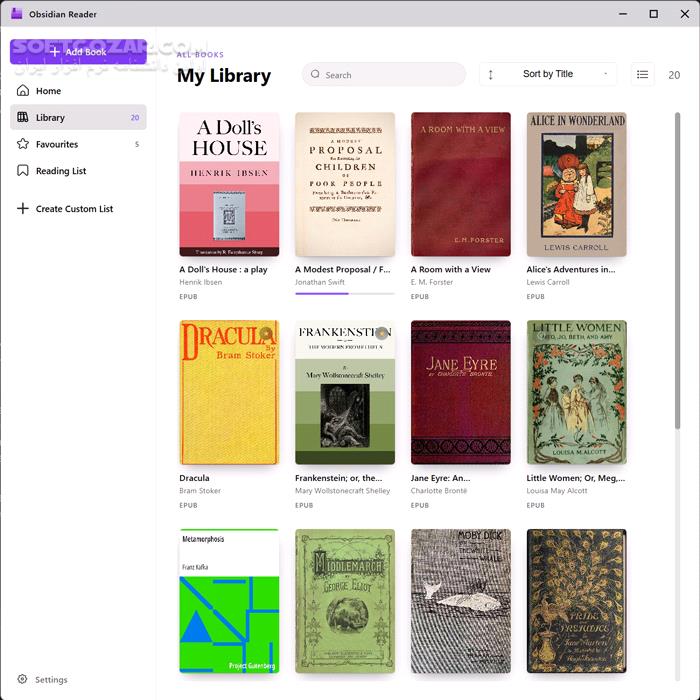Click title 'Little Women; Or, Meg,...'

pyautogui.click(x=576, y=478)
